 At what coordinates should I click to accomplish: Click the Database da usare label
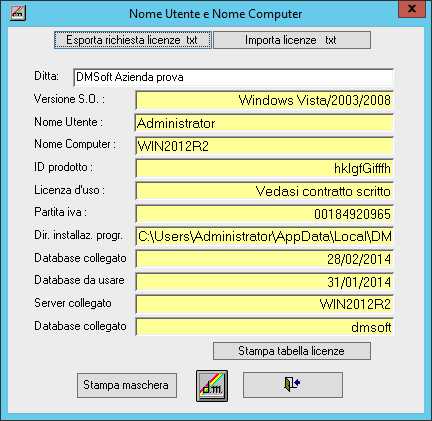(x=79, y=280)
